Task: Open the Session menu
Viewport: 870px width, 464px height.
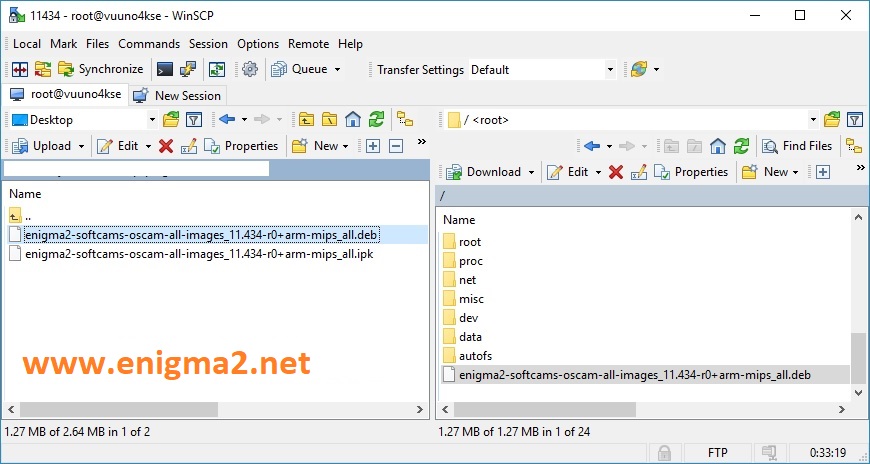Action: (208, 44)
